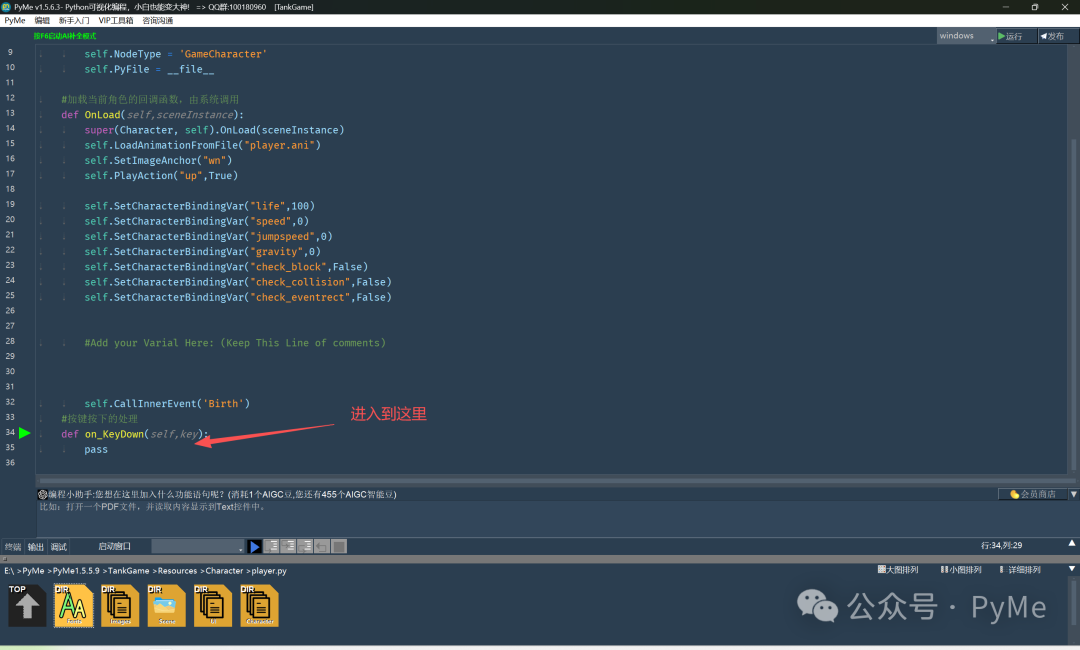Screen dimensions: 1080x650
Task: Open the PyMe menu
Action: point(14,21)
